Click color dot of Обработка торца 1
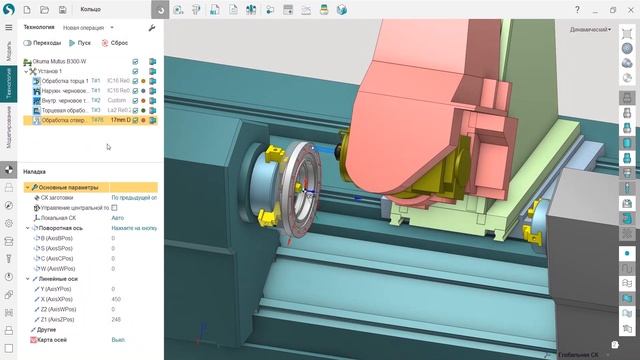Viewport: 640px width, 360px height. pos(143,81)
